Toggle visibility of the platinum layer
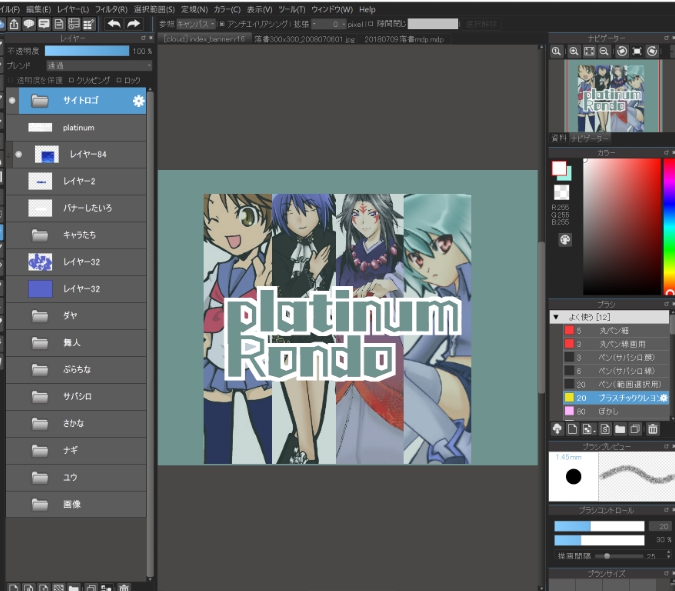This screenshot has height=591, width=675. [12, 127]
